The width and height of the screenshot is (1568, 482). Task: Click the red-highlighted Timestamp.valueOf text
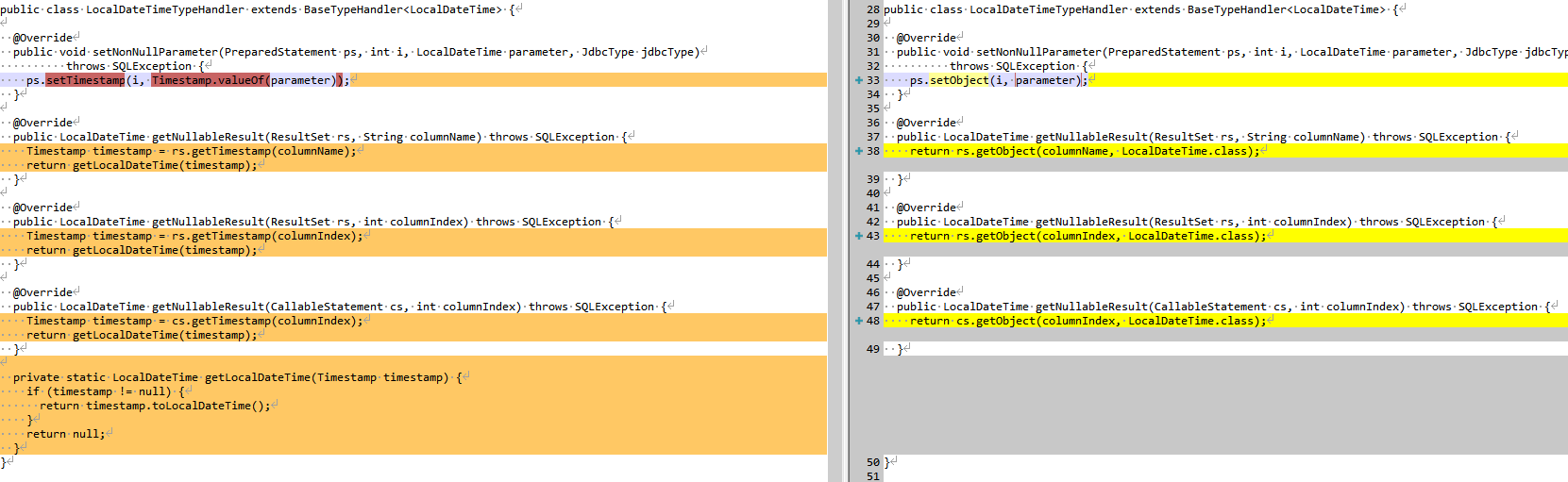[209, 80]
